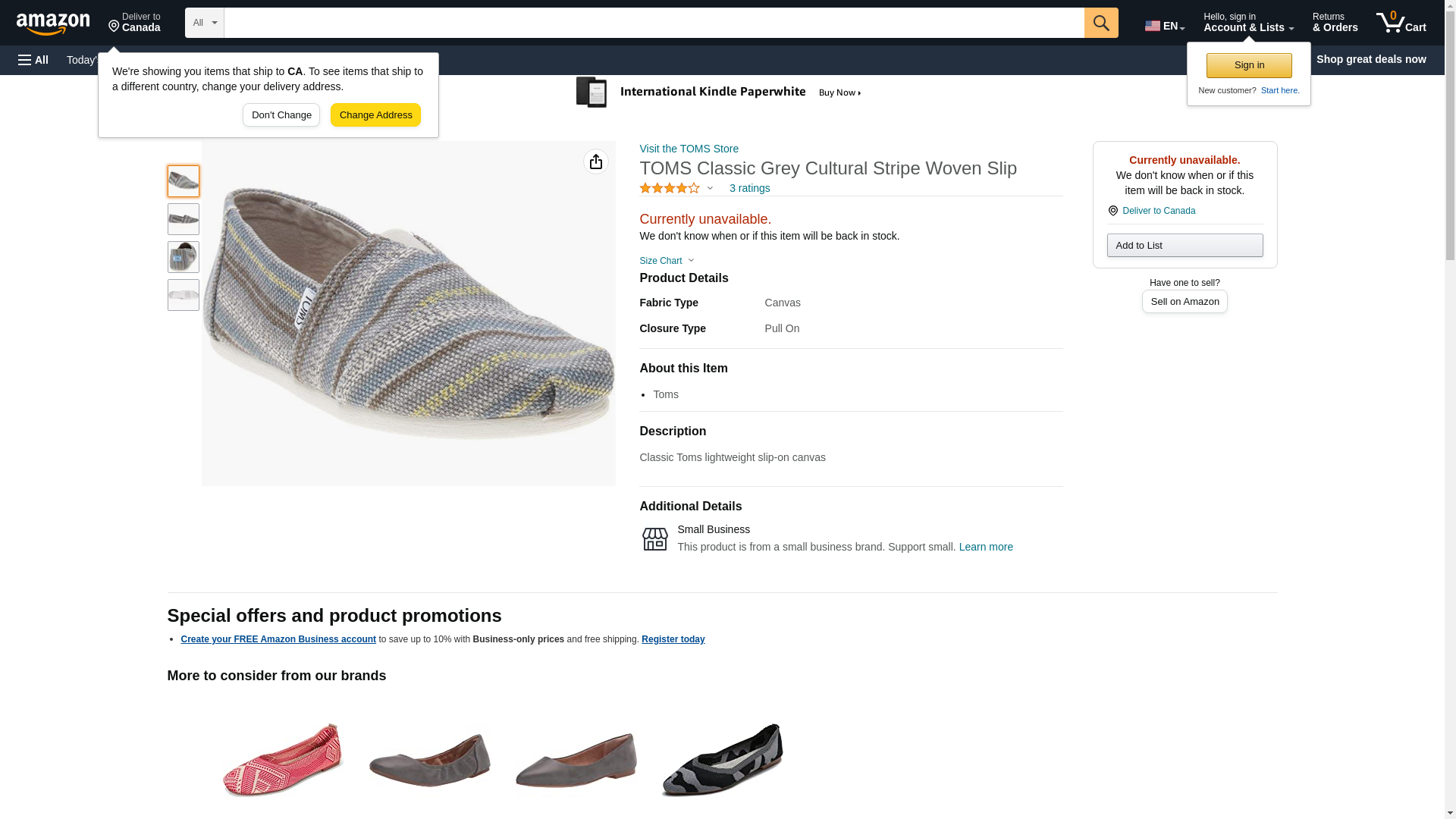Click the star rating icons

670,188
